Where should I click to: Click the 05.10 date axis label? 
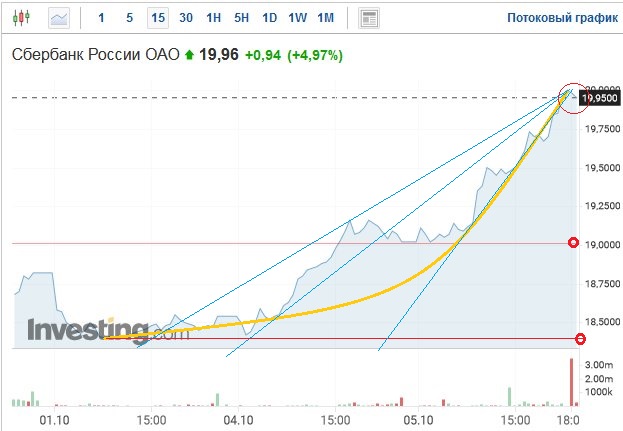418,420
